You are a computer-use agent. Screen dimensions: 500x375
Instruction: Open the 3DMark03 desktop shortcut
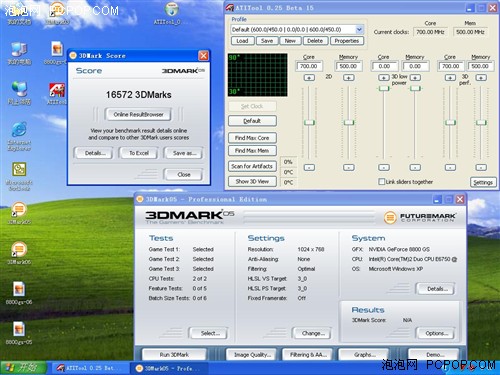(57, 13)
